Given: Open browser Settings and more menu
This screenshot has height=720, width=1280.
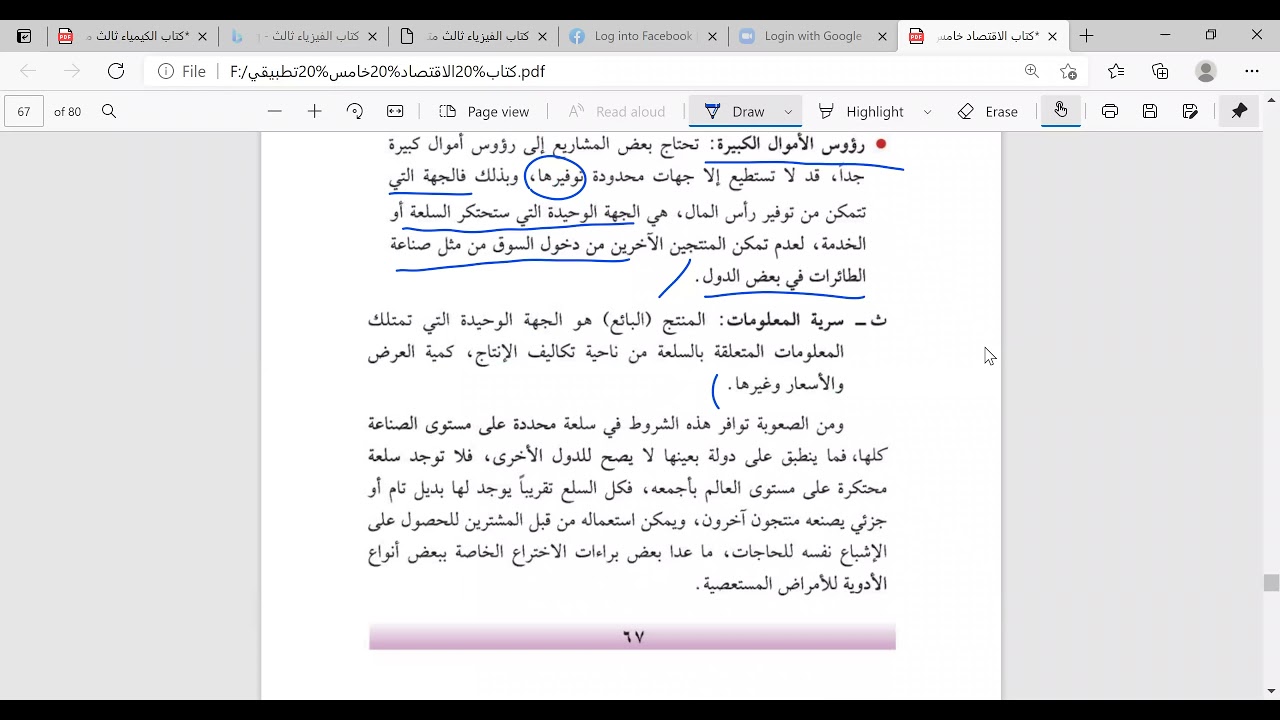Looking at the screenshot, I should 1252,71.
